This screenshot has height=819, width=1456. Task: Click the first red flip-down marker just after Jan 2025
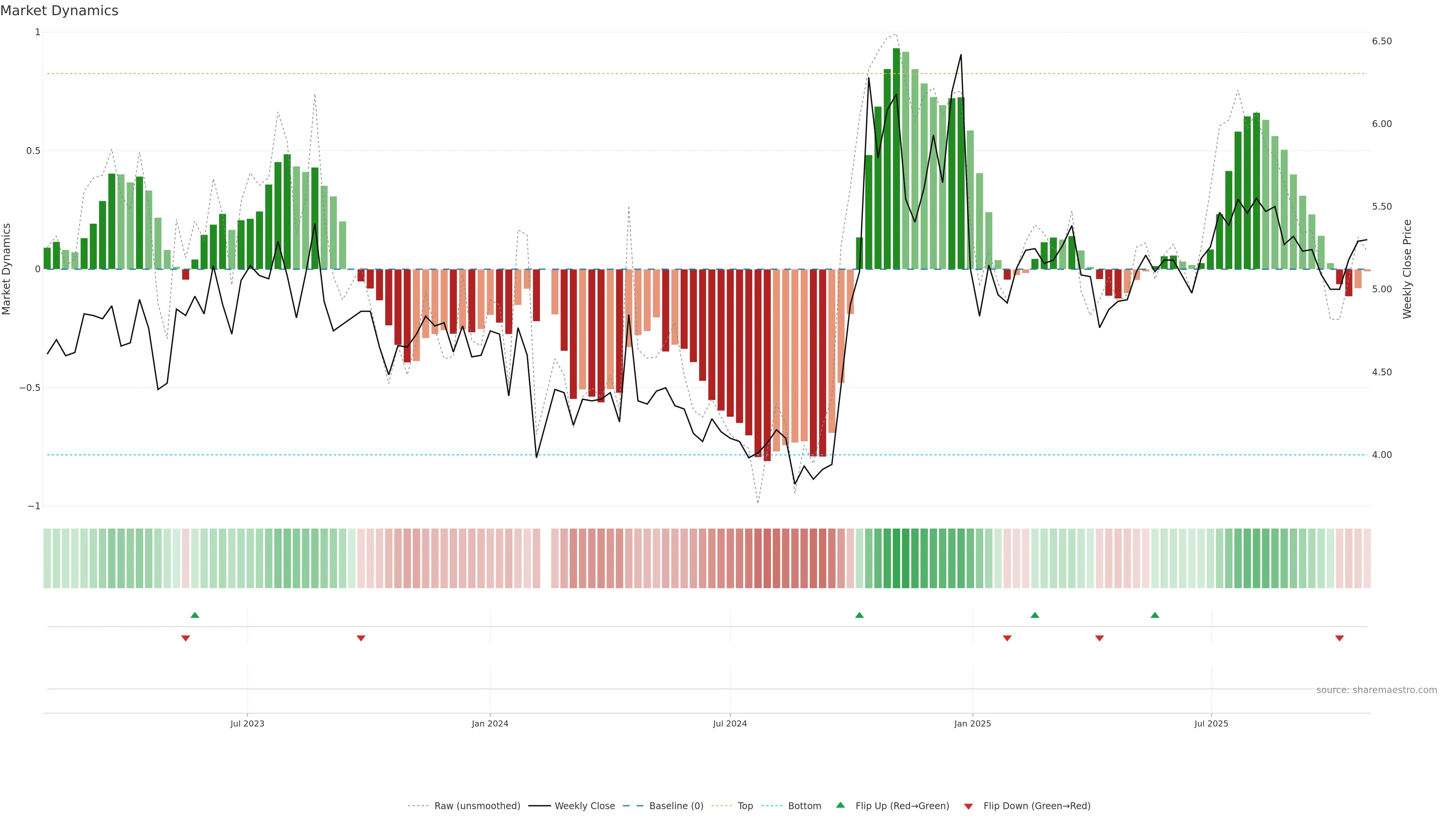coord(1007,638)
